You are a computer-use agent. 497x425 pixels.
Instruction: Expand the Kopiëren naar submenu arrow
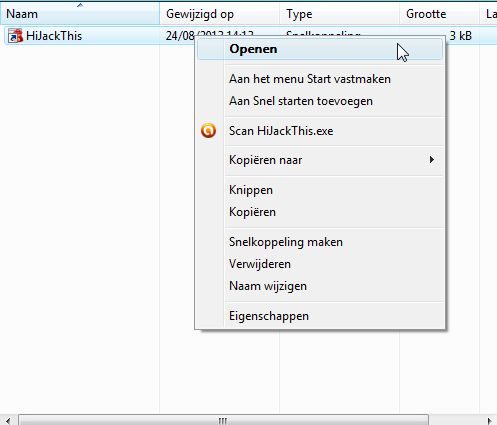click(432, 160)
